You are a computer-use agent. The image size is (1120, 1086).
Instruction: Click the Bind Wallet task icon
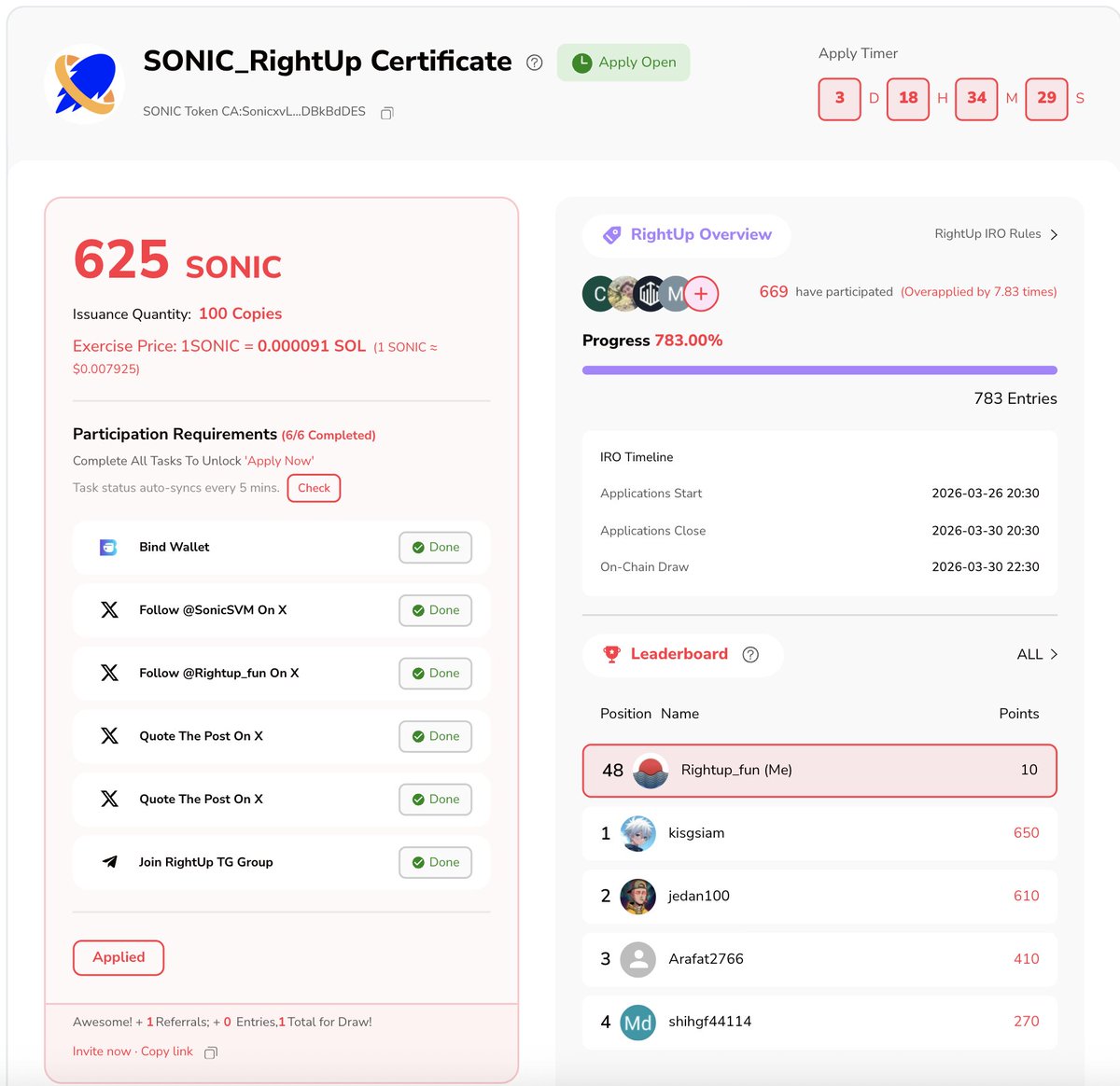pyautogui.click(x=108, y=547)
